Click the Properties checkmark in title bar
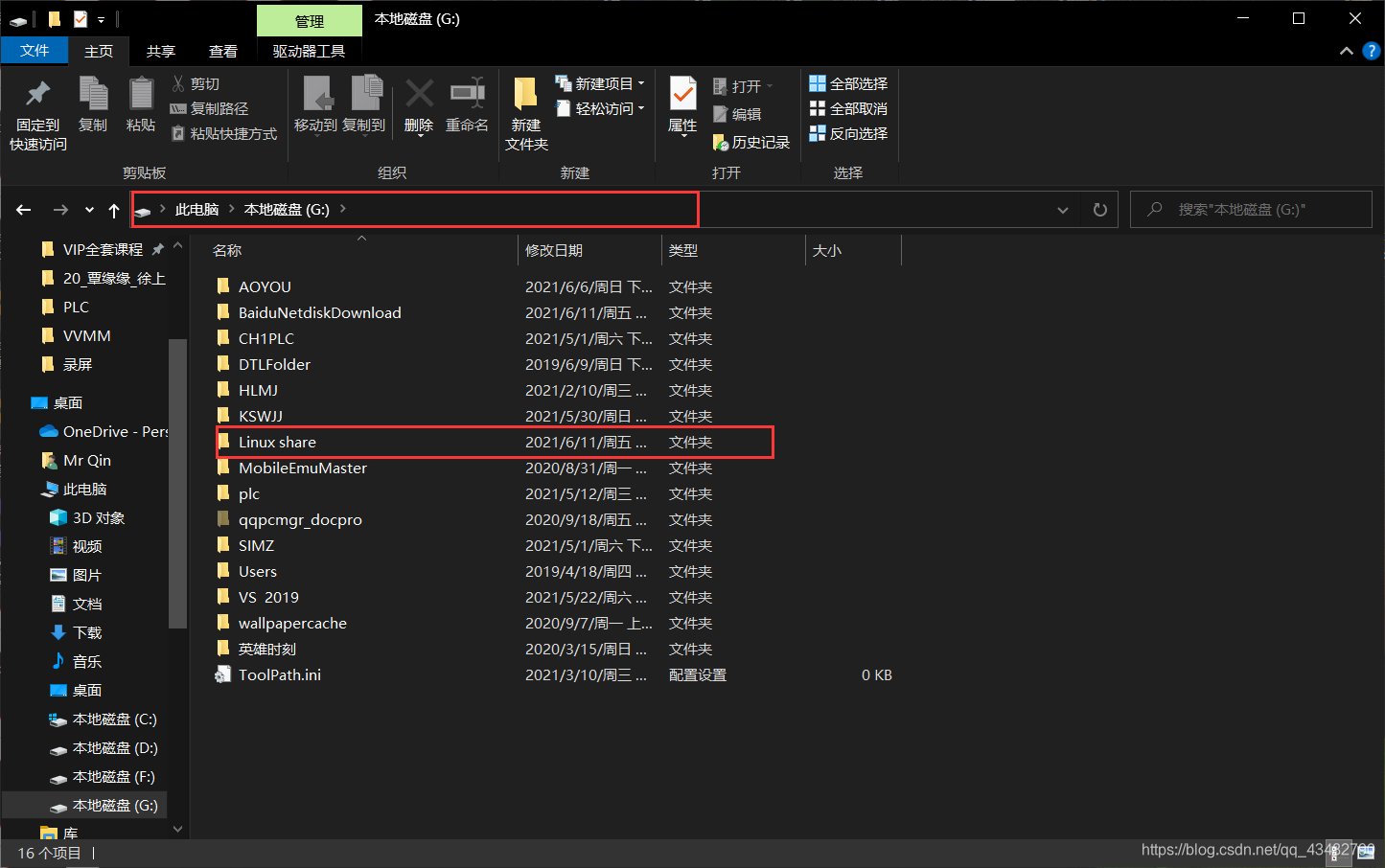 [81, 19]
